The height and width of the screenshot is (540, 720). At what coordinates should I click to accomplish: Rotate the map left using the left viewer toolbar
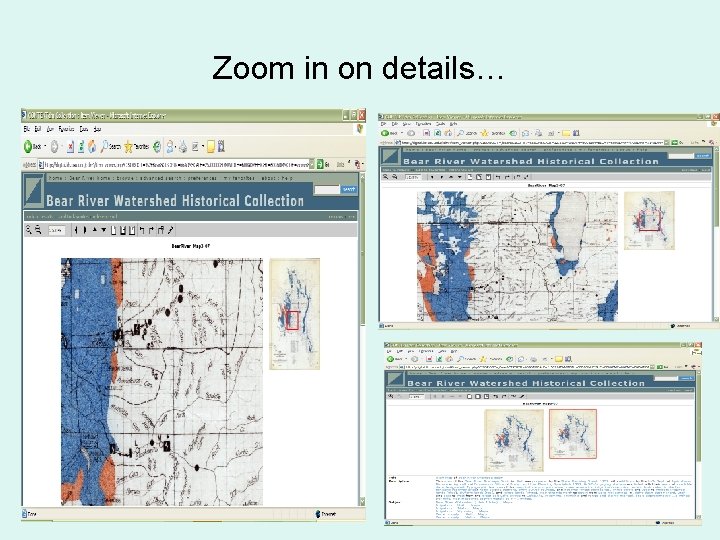click(142, 230)
